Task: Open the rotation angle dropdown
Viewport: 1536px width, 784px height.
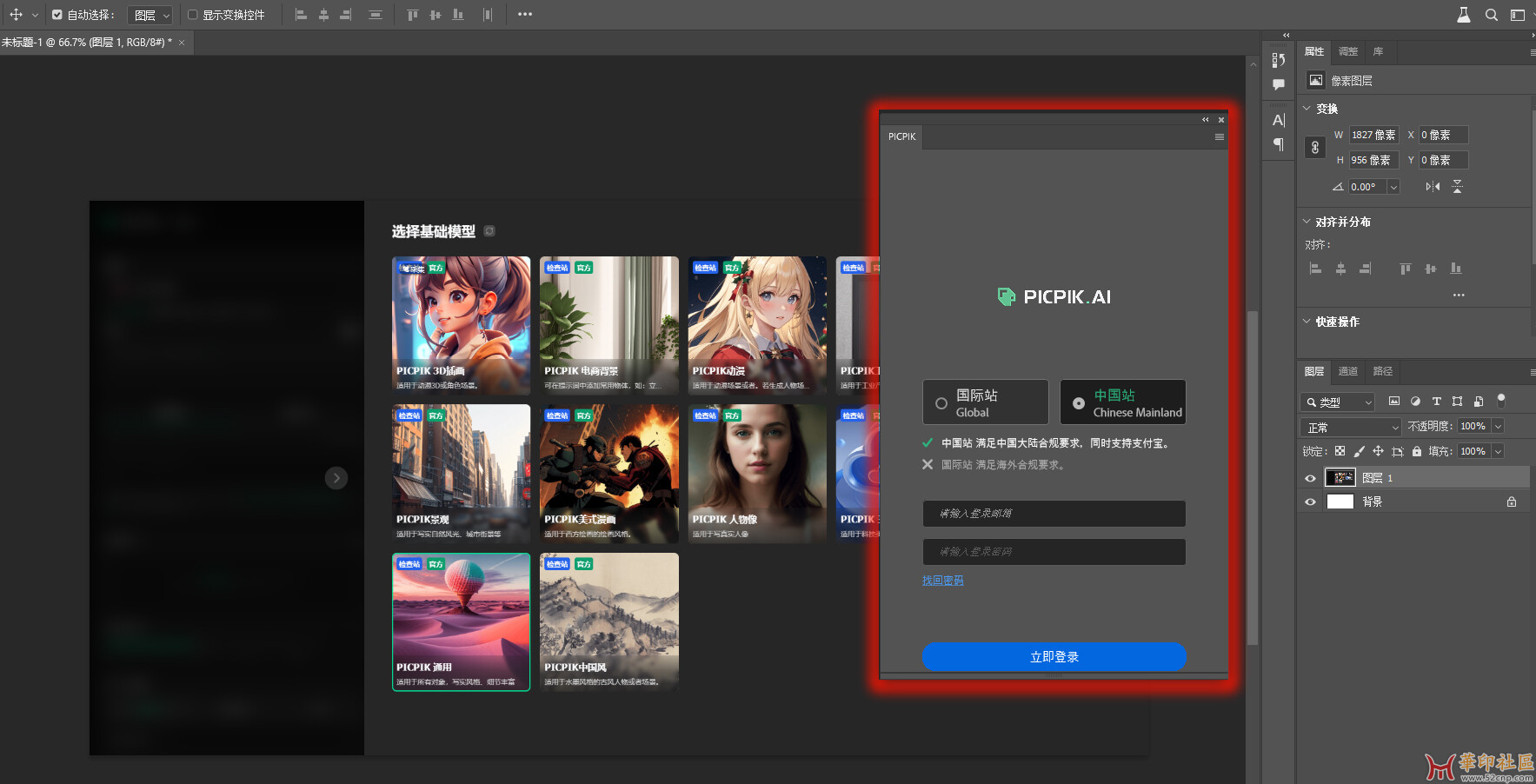Action: tap(1393, 187)
